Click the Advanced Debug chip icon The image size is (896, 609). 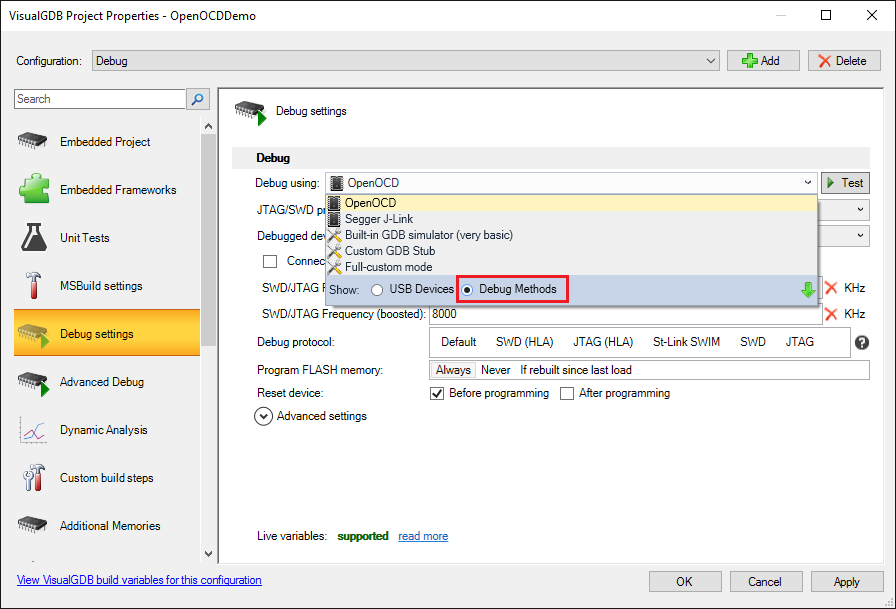click(x=33, y=384)
